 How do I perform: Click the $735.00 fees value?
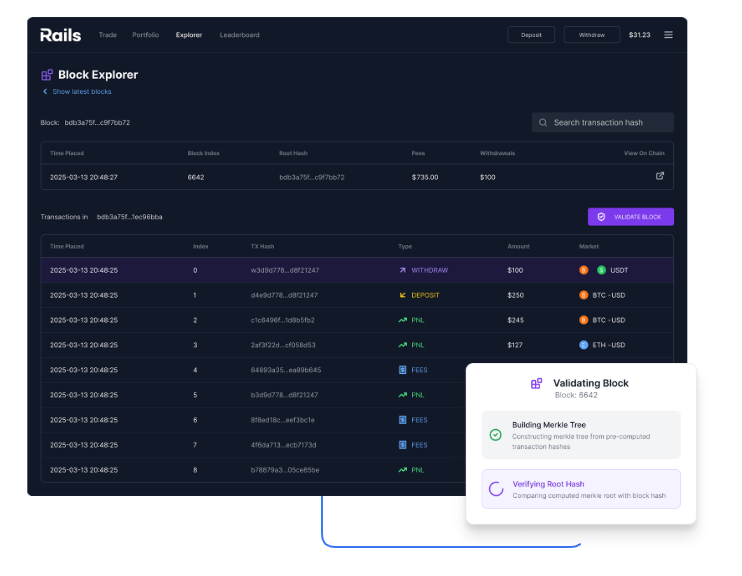[x=425, y=177]
